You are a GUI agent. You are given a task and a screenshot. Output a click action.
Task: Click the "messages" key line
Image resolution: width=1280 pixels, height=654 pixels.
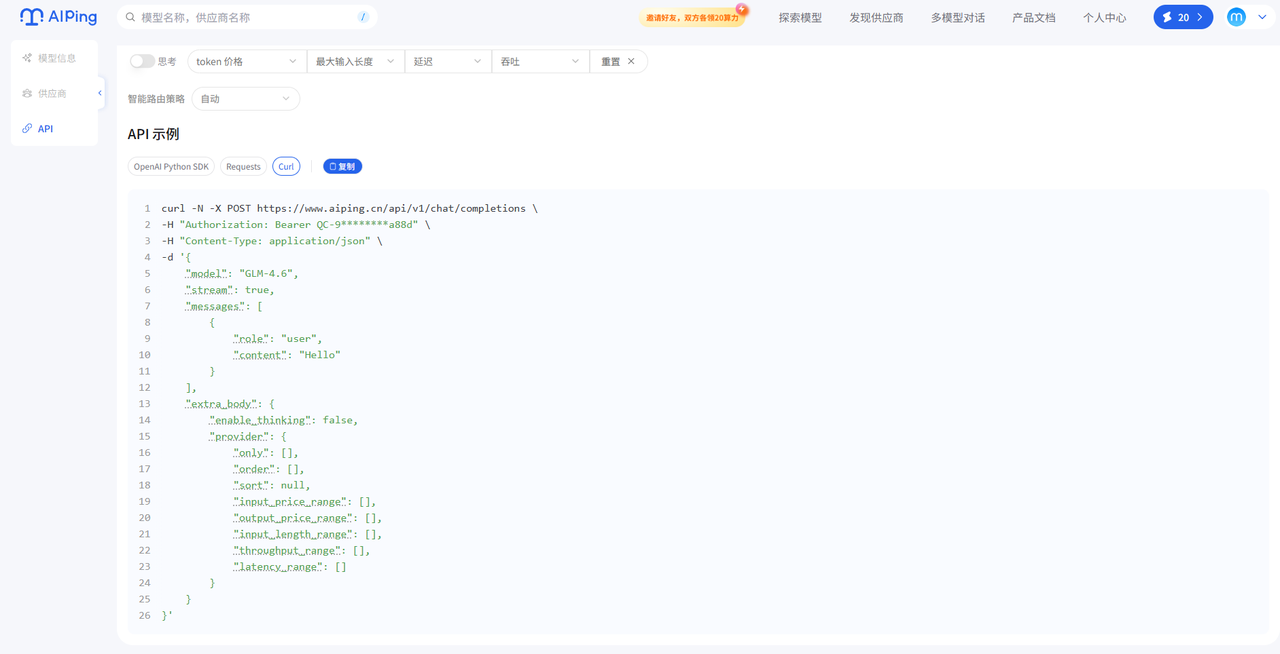(224, 306)
